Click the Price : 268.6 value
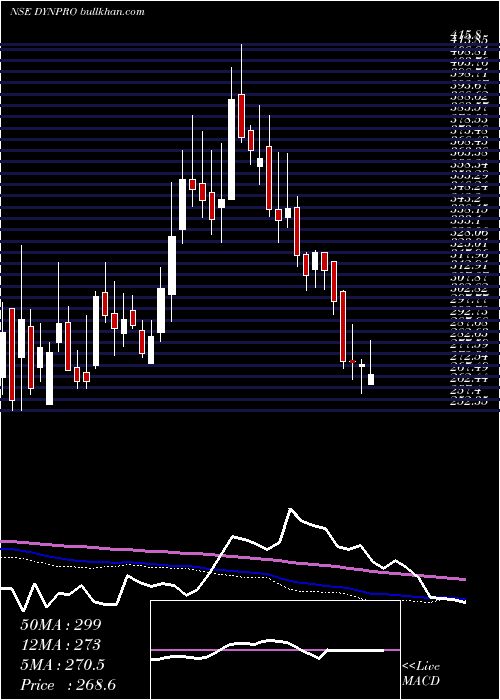This screenshot has height=700, width=500. 68,685
